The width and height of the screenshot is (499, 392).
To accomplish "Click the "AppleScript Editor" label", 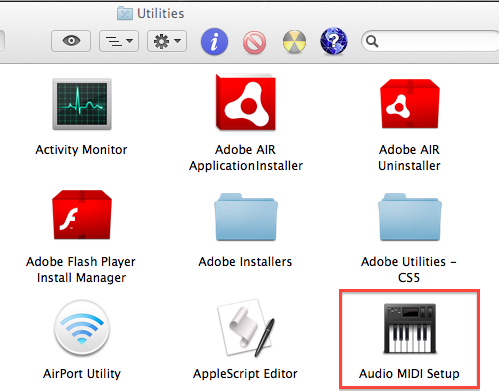I will pyautogui.click(x=245, y=374).
